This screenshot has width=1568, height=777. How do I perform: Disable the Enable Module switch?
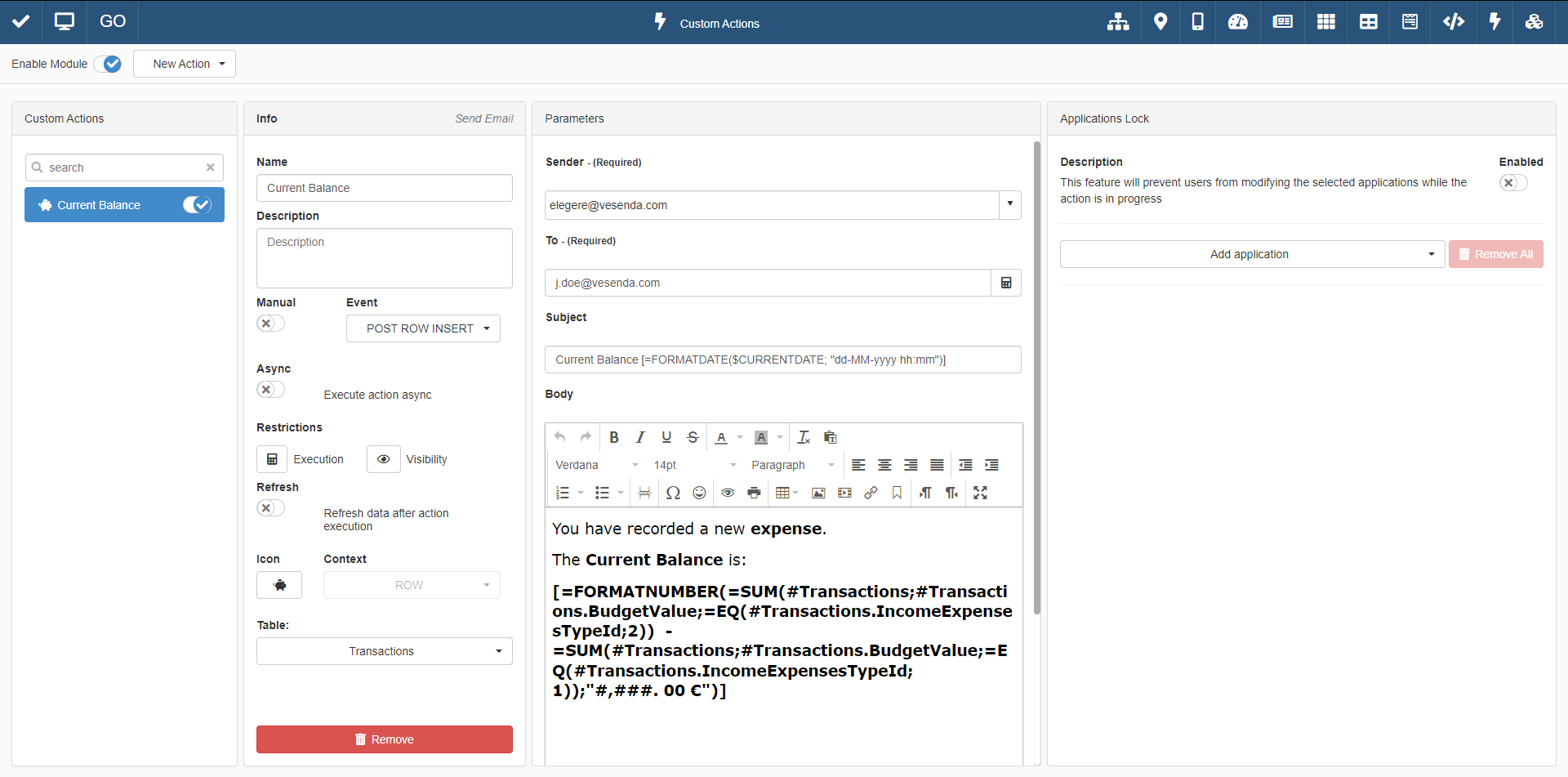point(108,64)
